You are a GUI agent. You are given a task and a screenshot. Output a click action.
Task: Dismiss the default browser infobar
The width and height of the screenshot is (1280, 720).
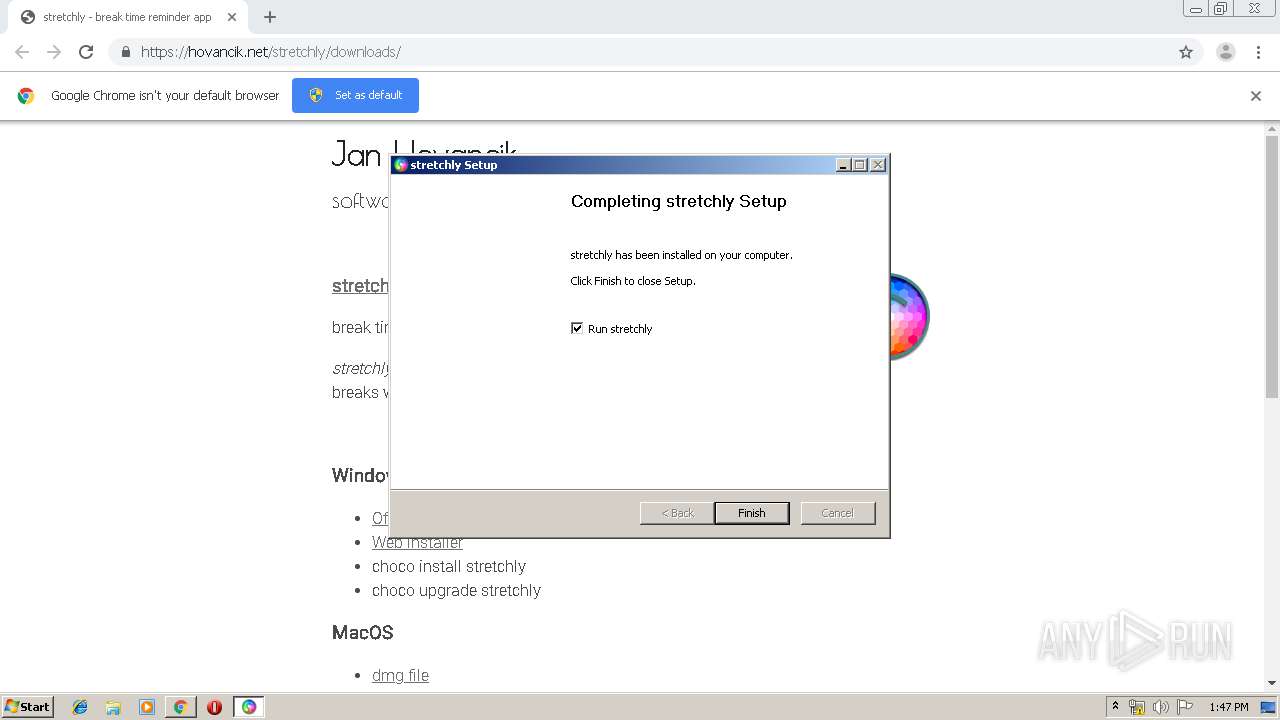[1256, 96]
